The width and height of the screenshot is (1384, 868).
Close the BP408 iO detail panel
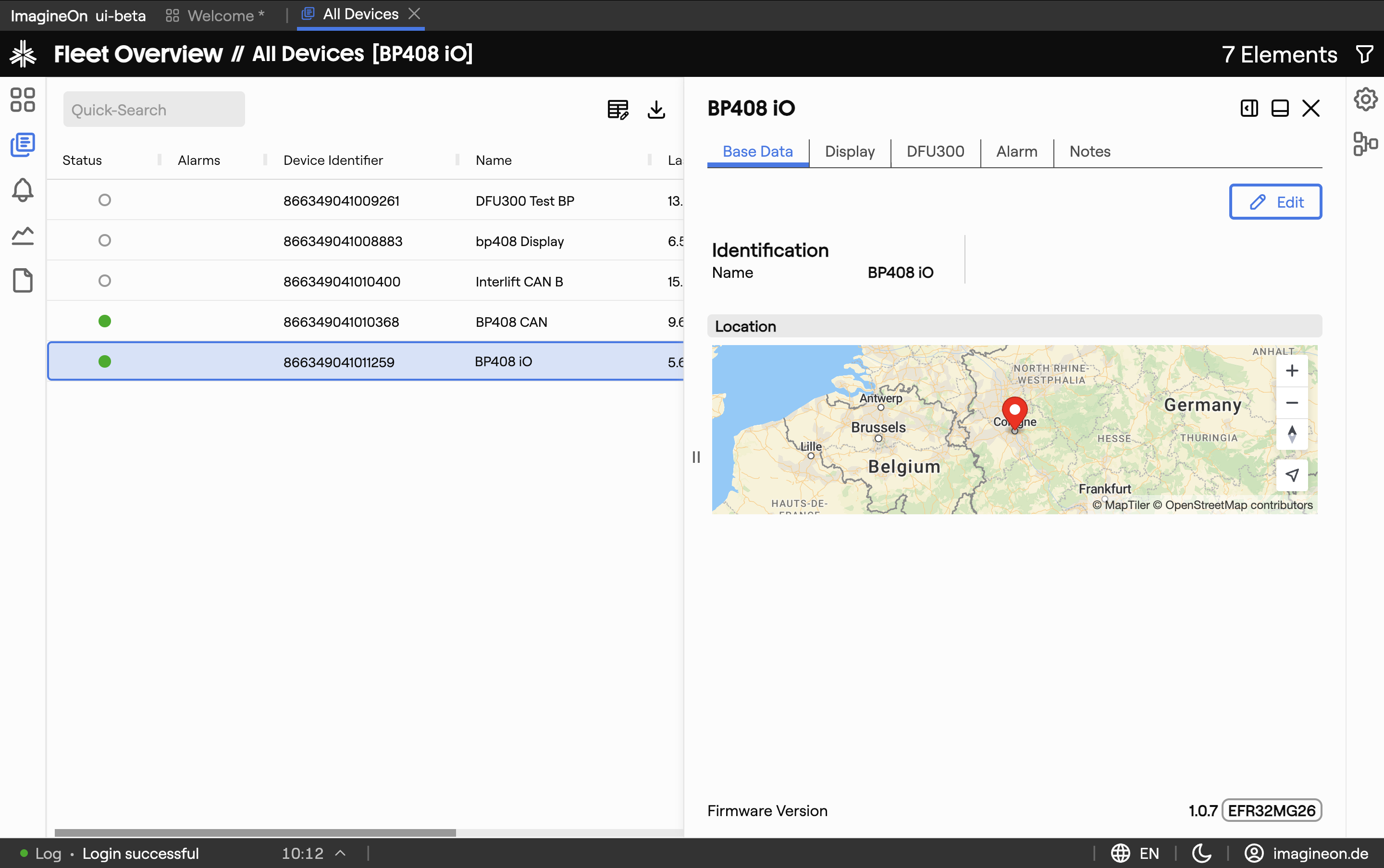(x=1311, y=108)
